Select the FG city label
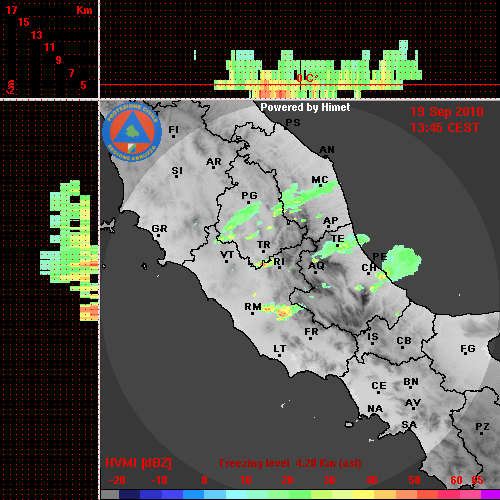This screenshot has height=500, width=500. [468, 349]
